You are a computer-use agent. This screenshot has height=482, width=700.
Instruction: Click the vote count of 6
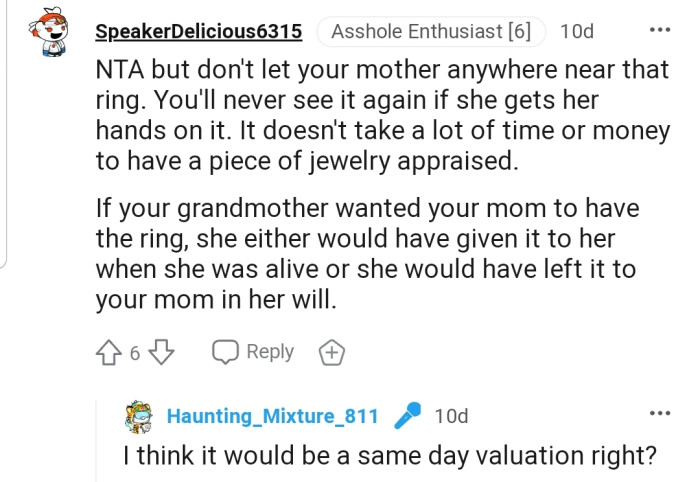point(136,353)
